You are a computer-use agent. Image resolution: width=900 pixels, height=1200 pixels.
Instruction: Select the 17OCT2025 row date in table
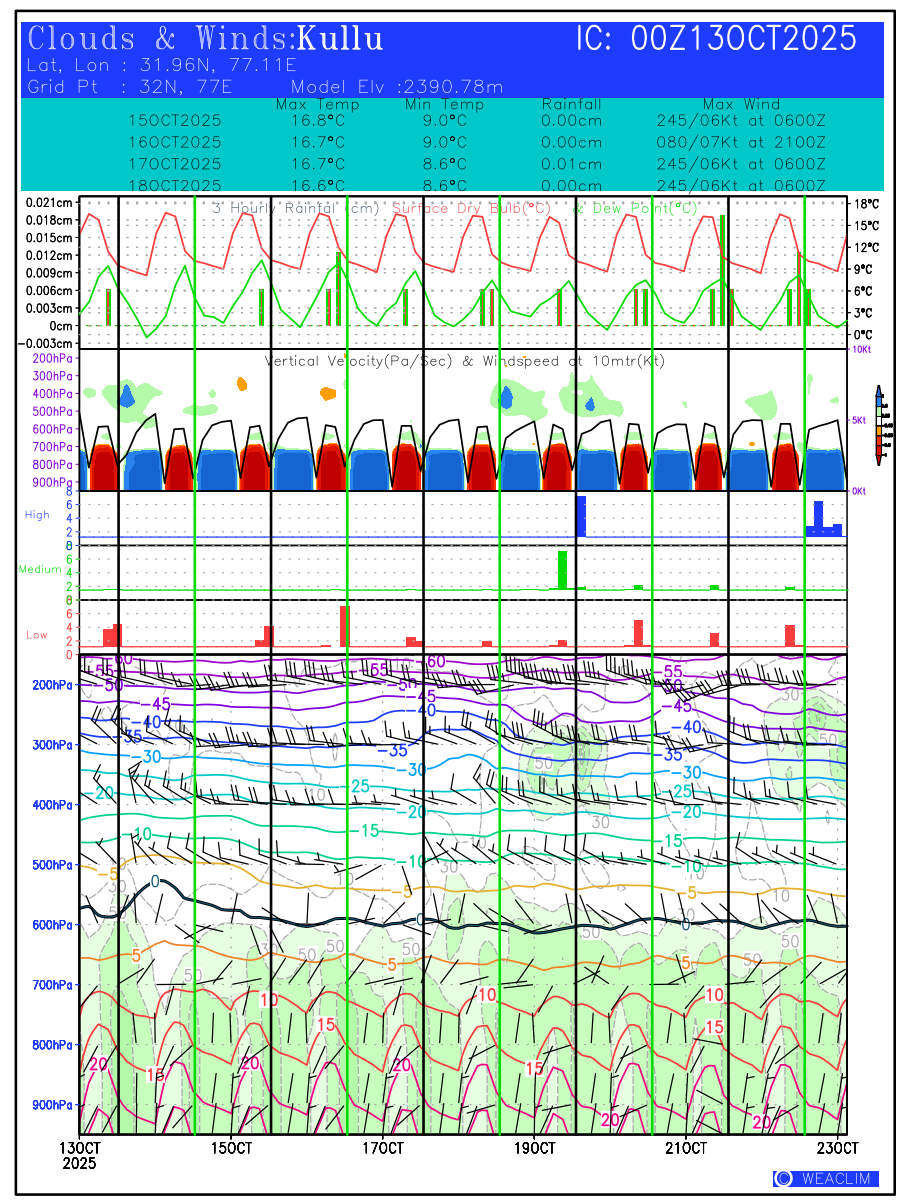coord(175,164)
